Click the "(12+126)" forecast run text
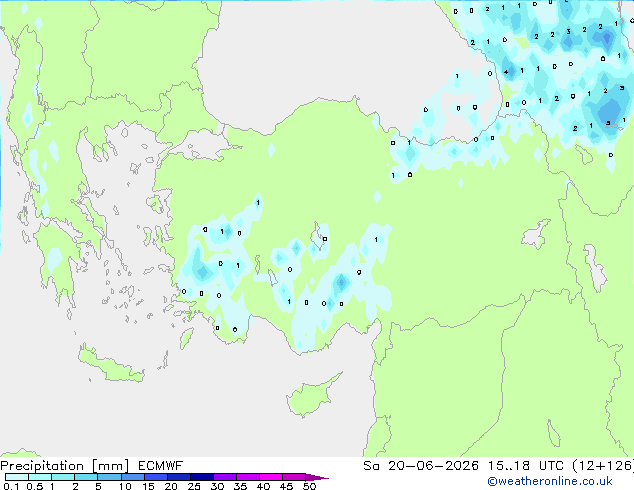Screen dimensions: 634x490 (x=603, y=466)
